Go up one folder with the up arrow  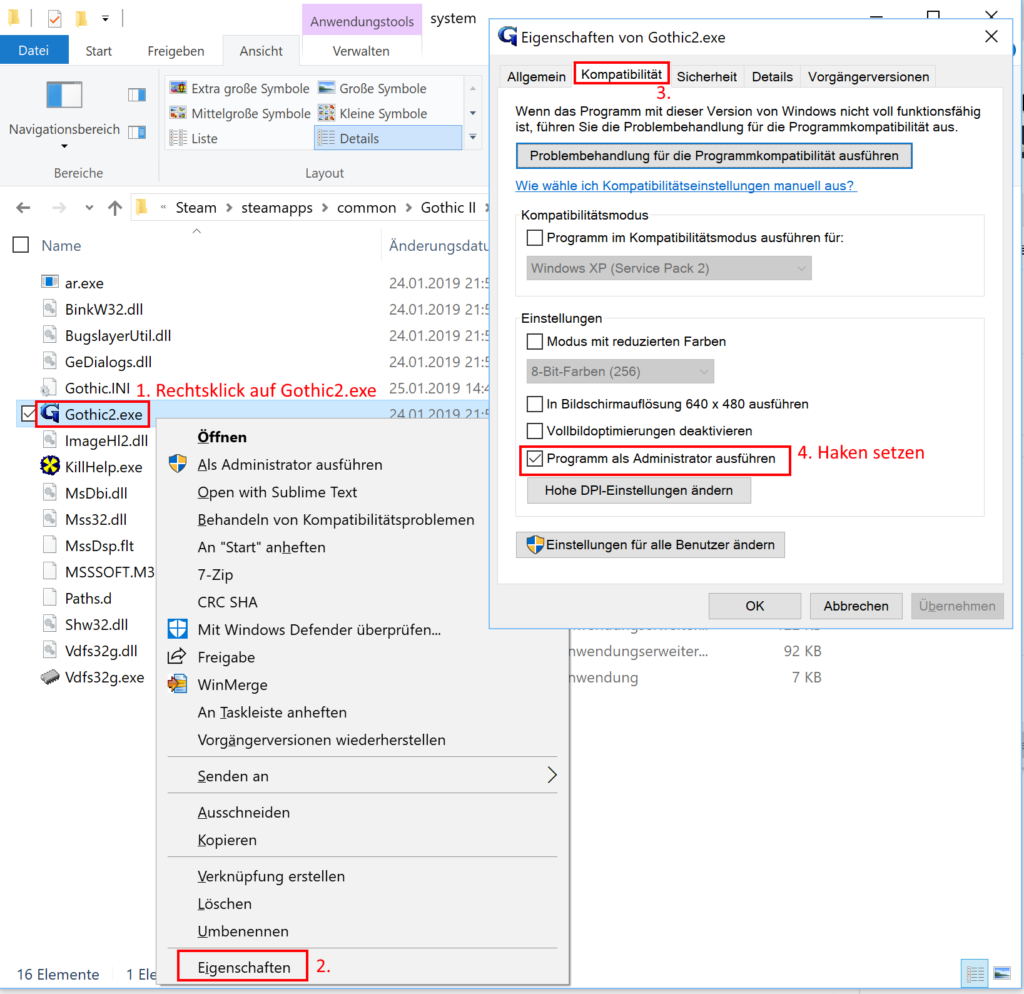[115, 208]
